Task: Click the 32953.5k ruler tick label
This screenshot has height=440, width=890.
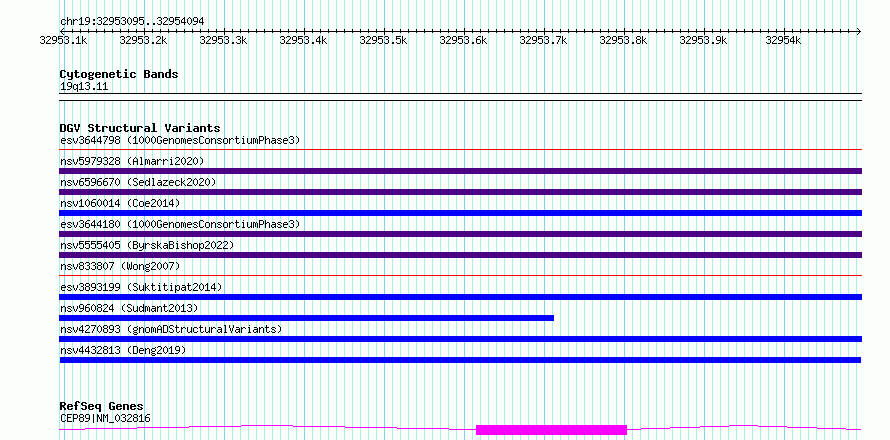Action: (384, 40)
